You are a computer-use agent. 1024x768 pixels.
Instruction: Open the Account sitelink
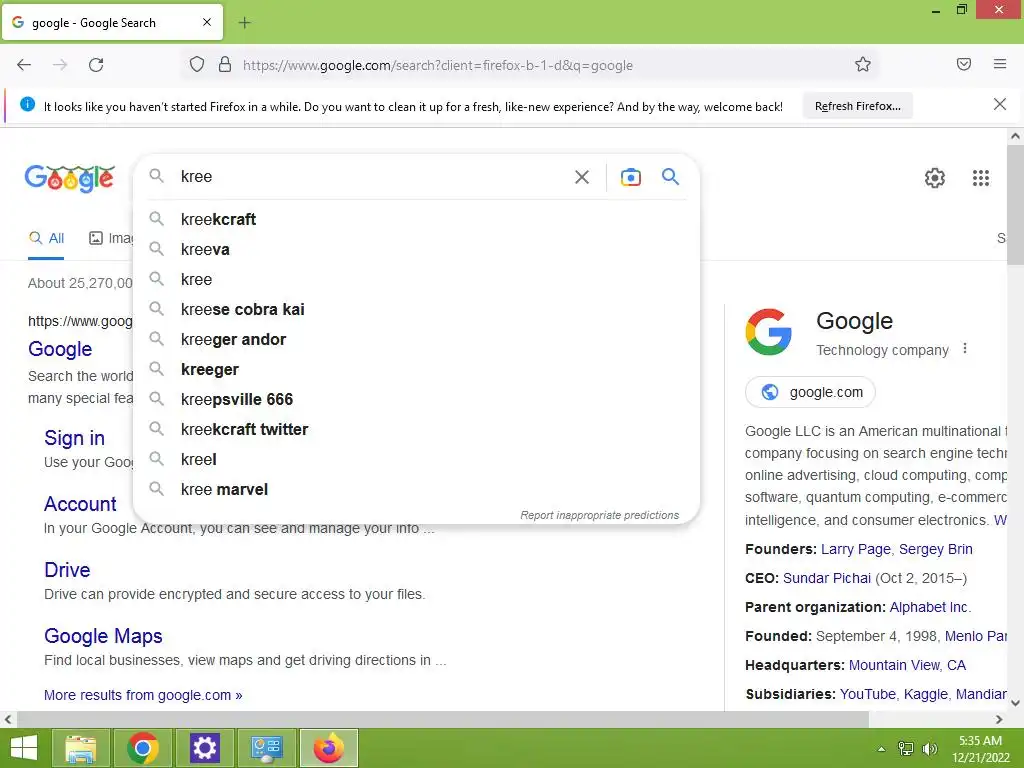coord(80,504)
